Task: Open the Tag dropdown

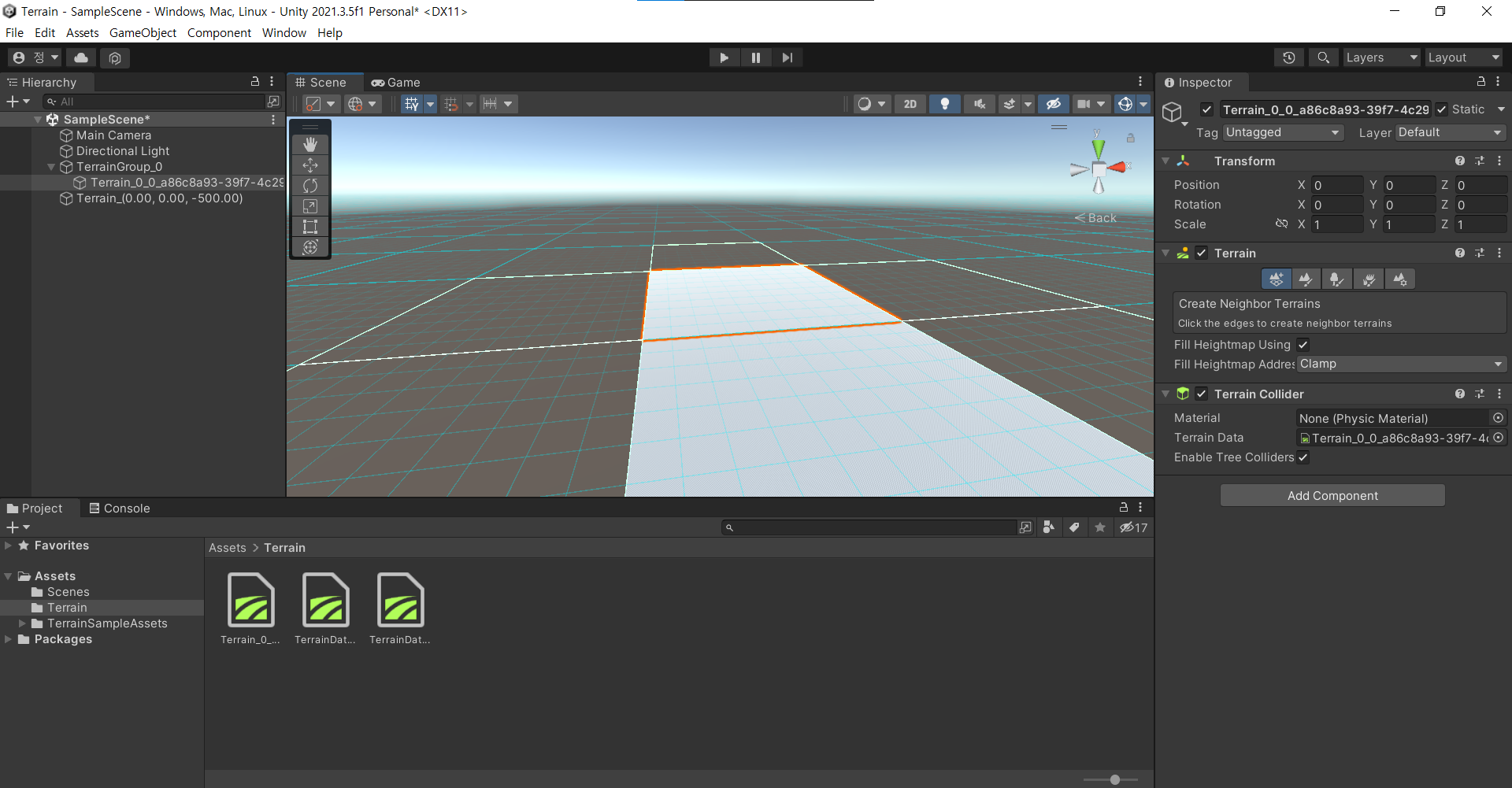Action: 1283,132
